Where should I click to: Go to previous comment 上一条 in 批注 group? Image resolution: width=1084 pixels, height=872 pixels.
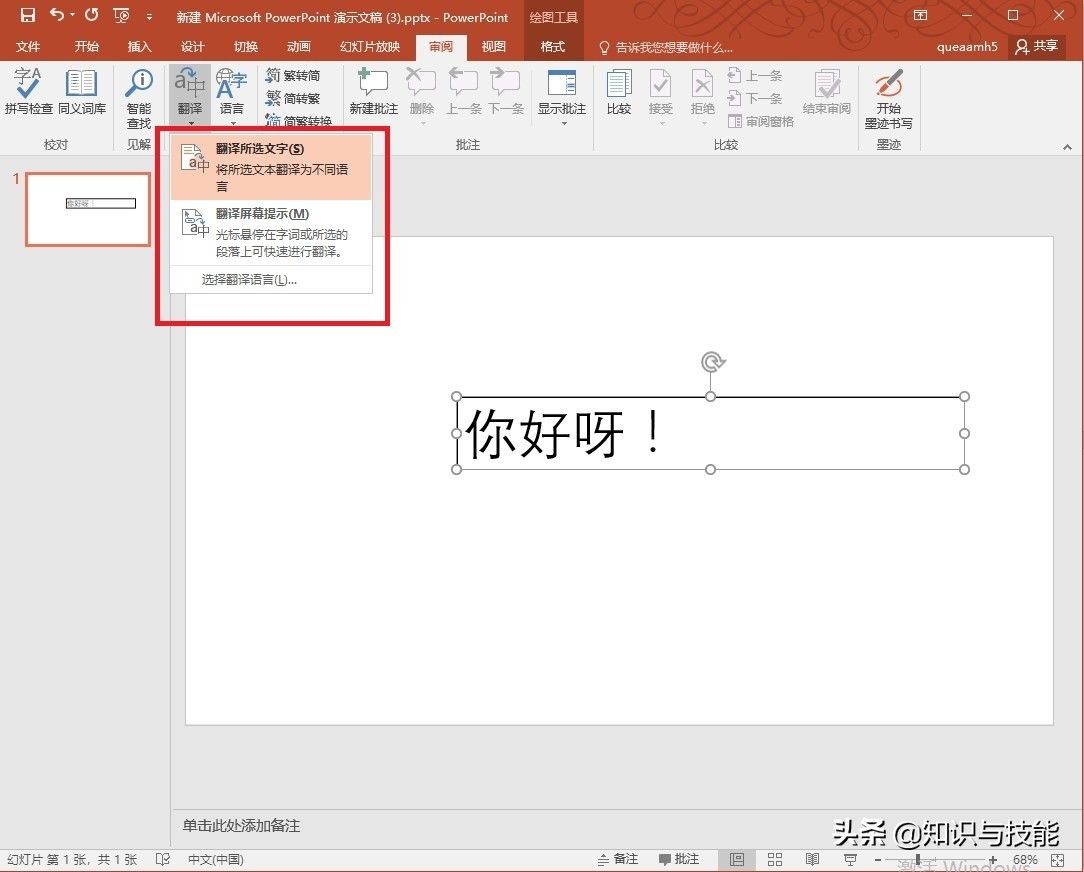pos(463,91)
